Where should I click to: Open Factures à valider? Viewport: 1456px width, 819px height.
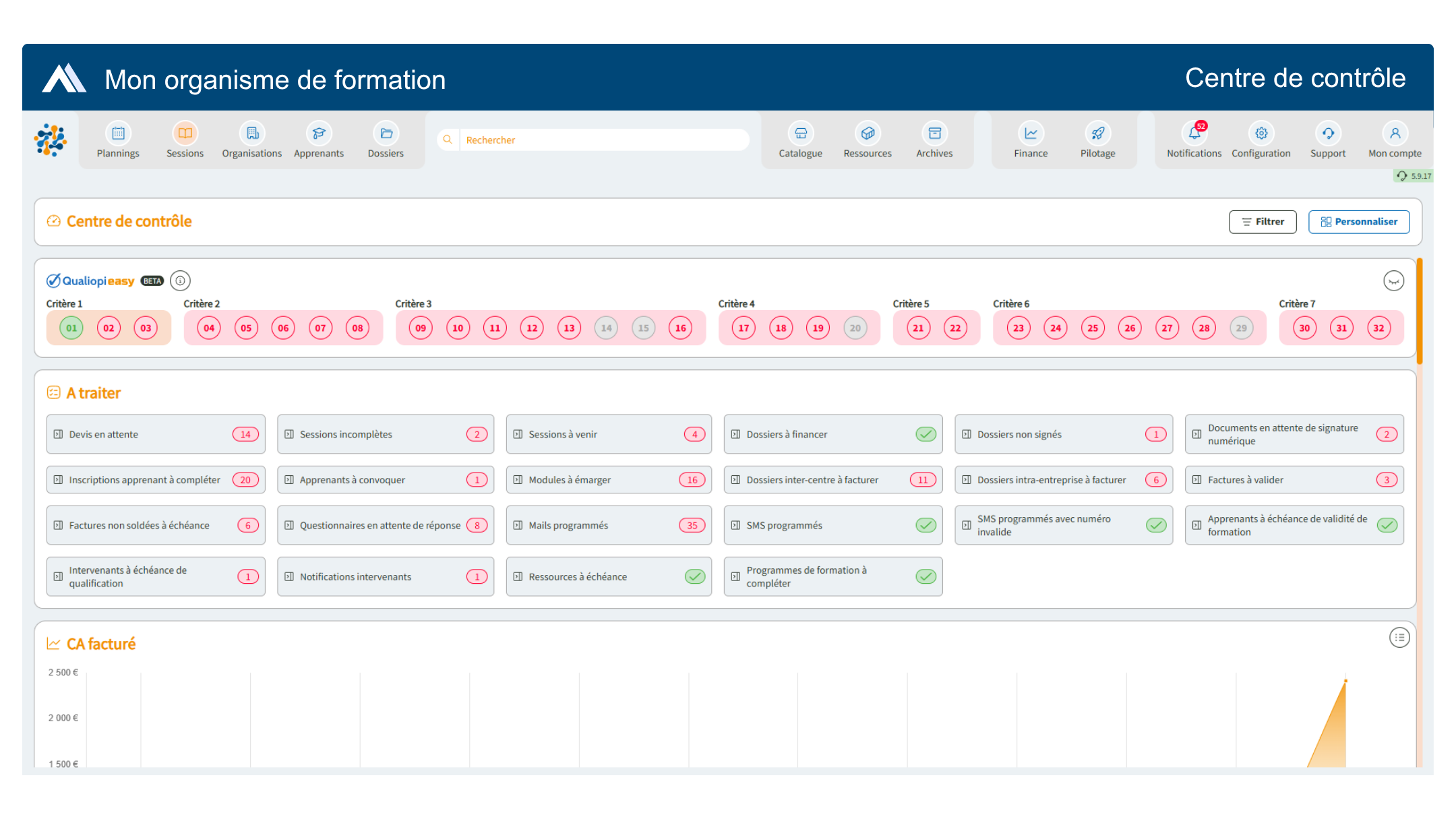1294,480
